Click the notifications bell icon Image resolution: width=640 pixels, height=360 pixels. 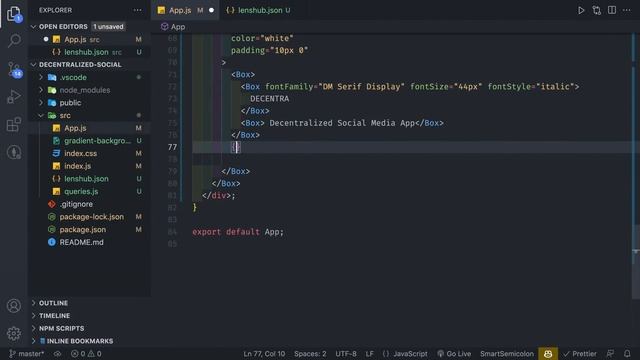[x=627, y=353]
